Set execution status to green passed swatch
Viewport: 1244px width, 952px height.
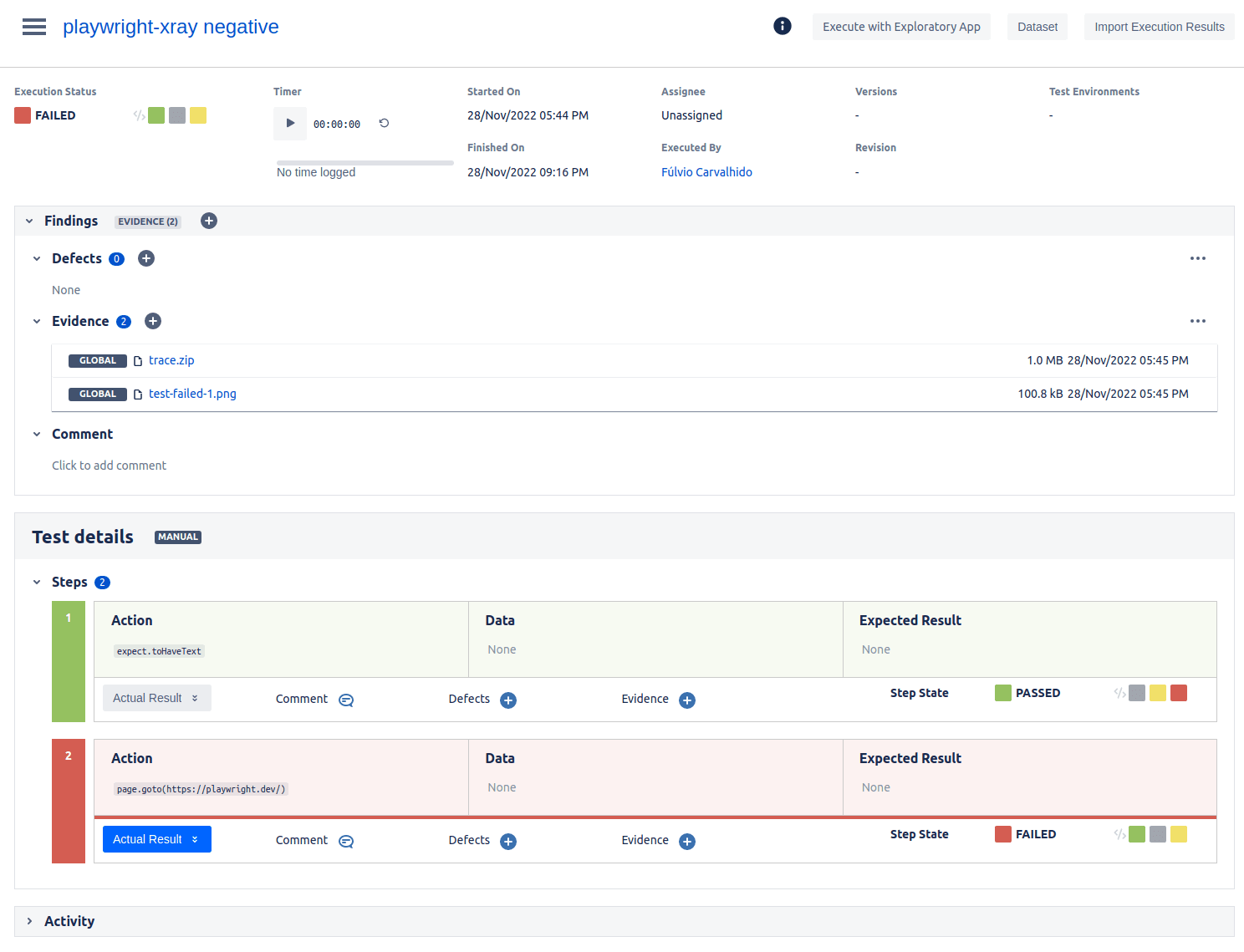156,115
